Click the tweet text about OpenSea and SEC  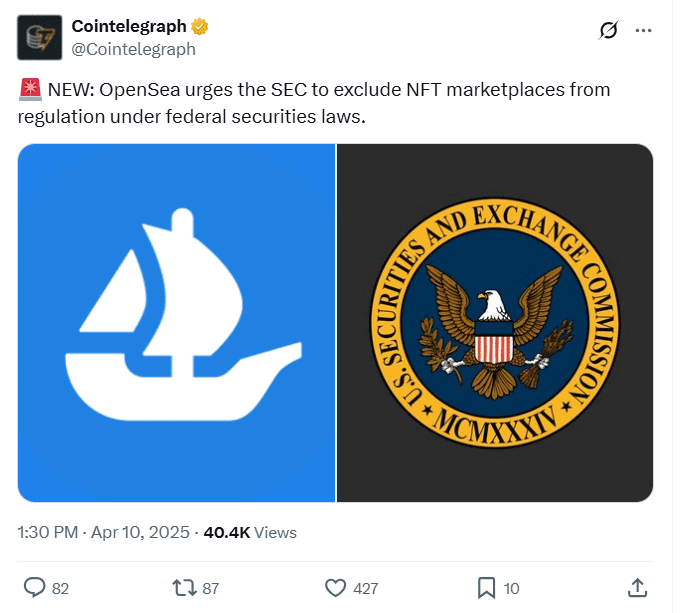(314, 102)
